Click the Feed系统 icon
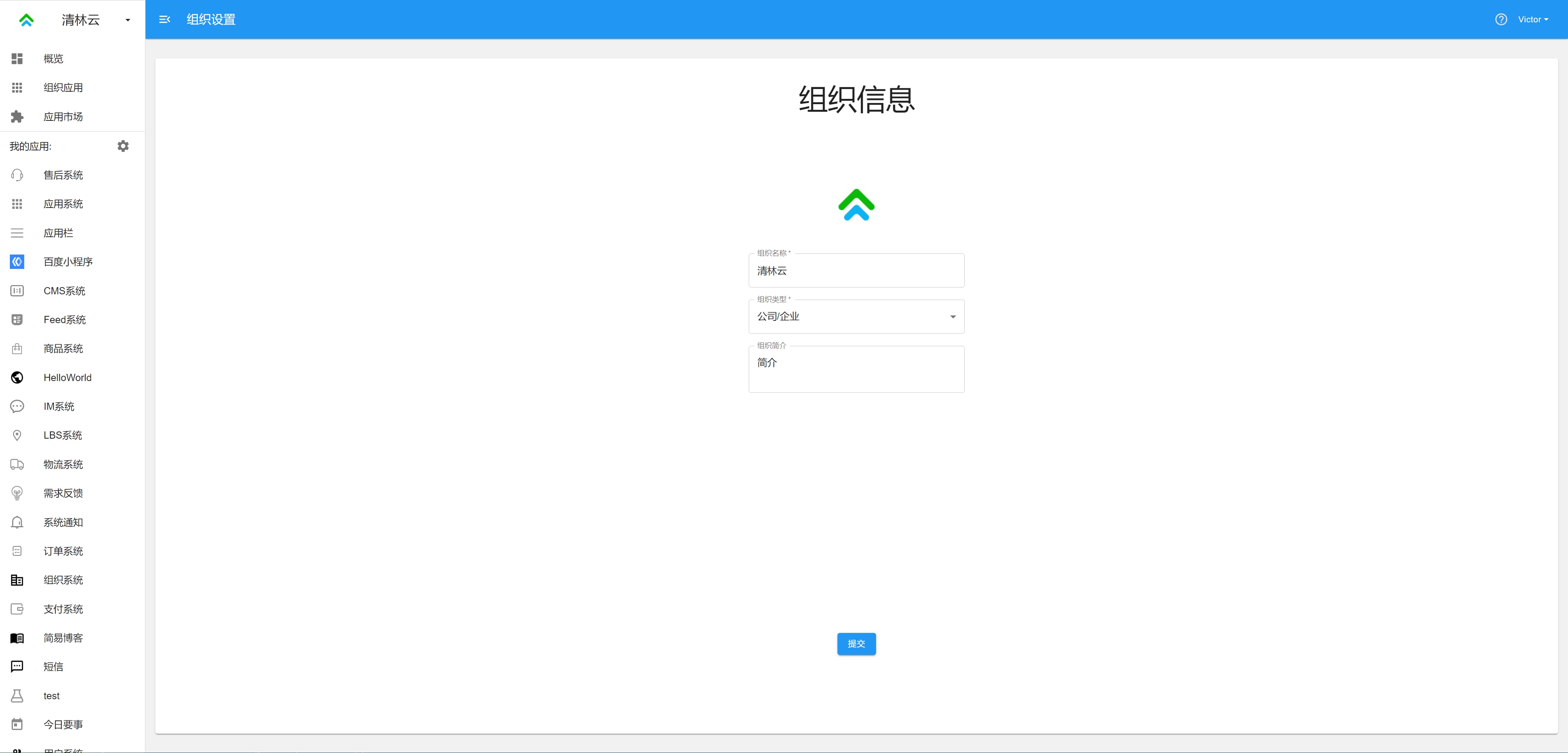Image resolution: width=1568 pixels, height=753 pixels. [17, 319]
